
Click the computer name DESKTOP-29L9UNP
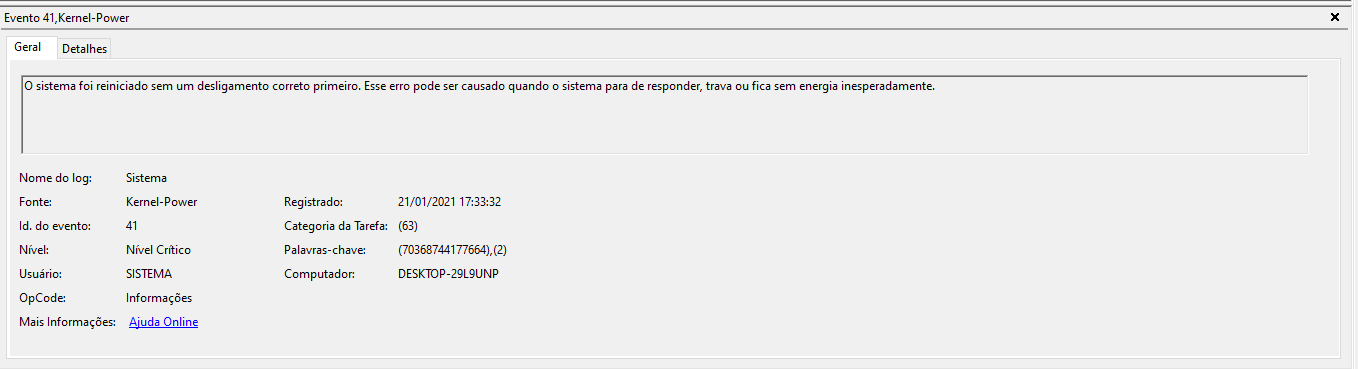(448, 274)
